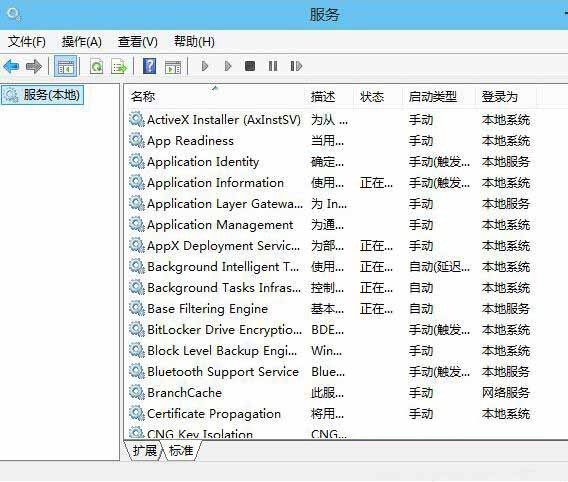
Task: Click gear icon of Block Level Backup row
Action: click(137, 351)
